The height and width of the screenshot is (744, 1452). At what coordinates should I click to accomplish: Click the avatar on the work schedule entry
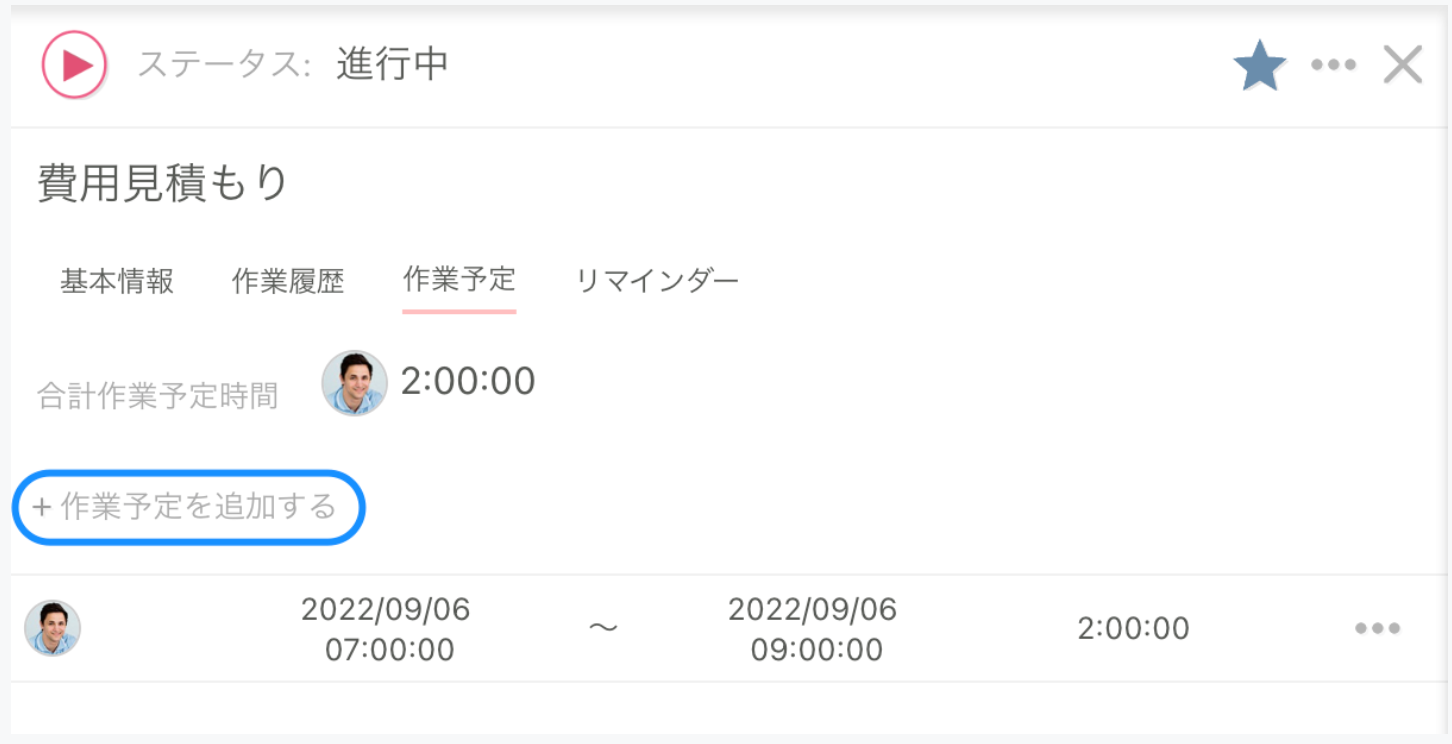[46, 627]
